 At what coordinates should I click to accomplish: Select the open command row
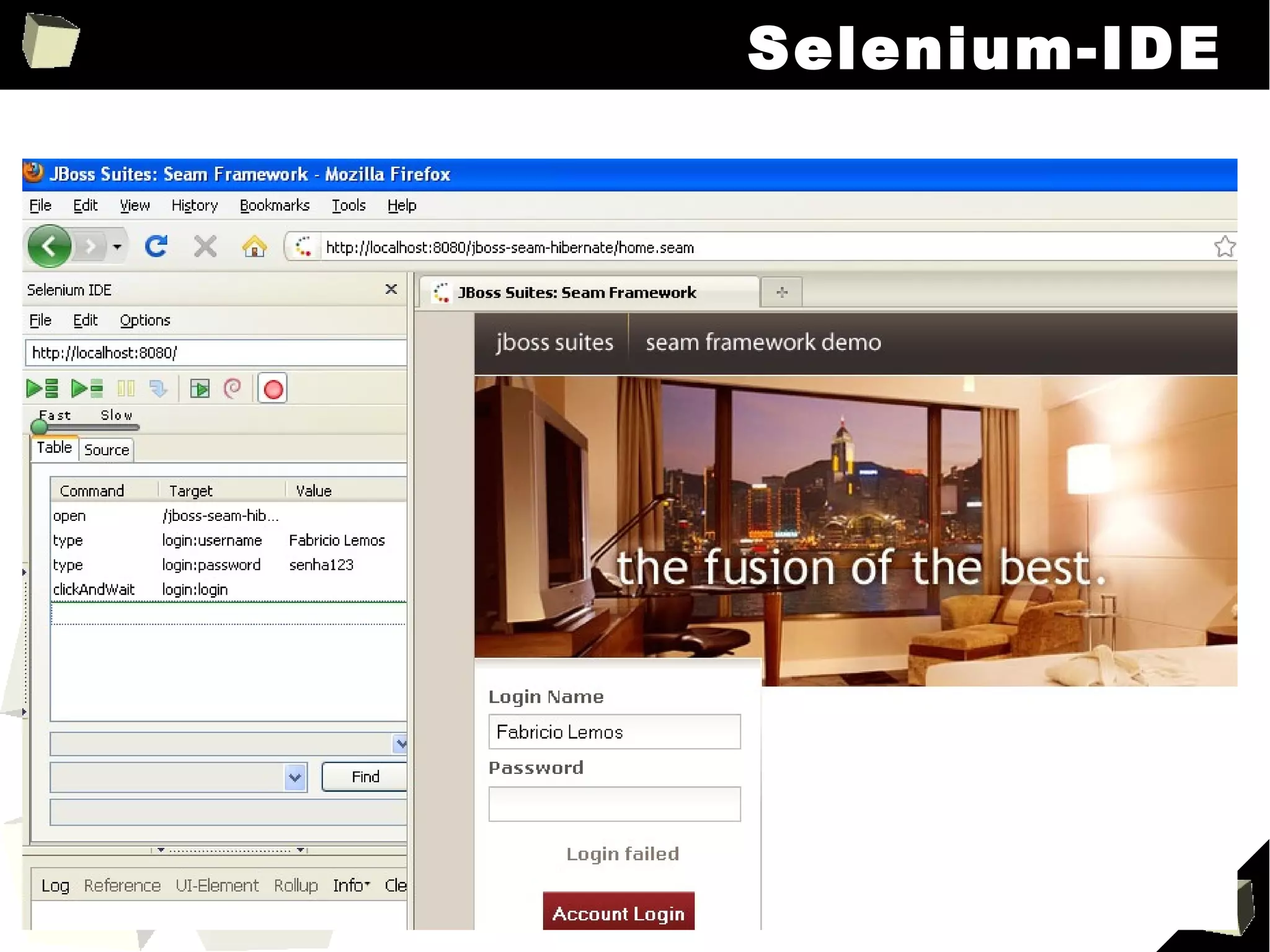tap(228, 515)
